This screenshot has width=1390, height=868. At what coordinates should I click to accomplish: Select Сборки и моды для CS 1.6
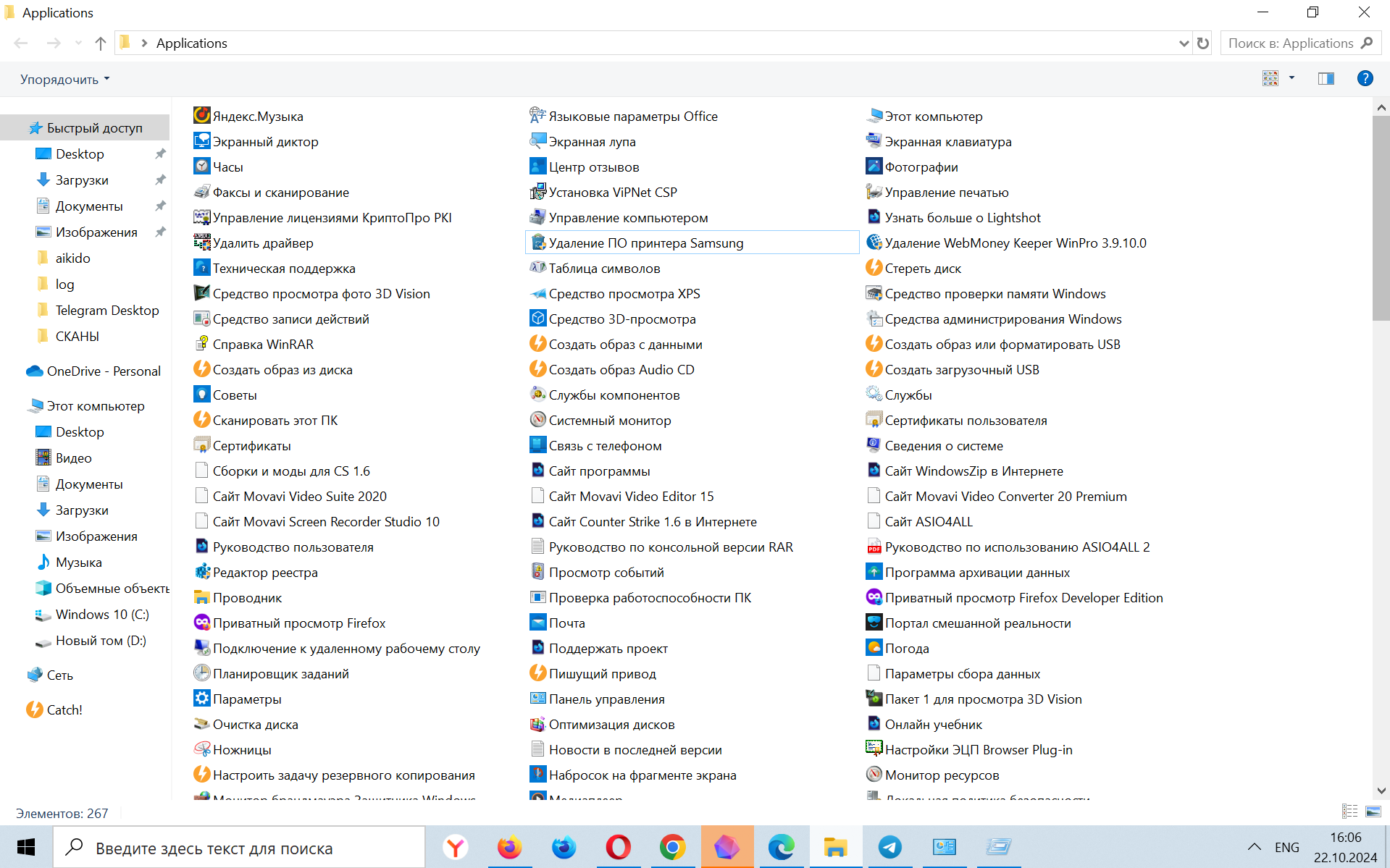coord(282,471)
